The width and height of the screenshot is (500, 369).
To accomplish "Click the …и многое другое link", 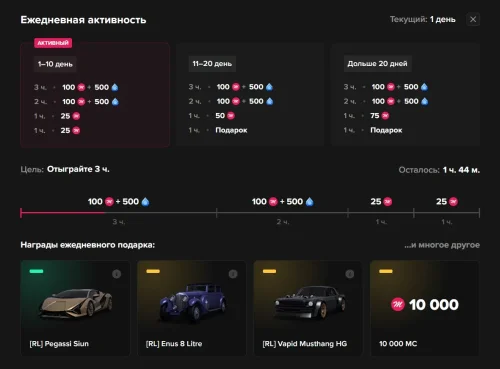I will click(x=442, y=245).
